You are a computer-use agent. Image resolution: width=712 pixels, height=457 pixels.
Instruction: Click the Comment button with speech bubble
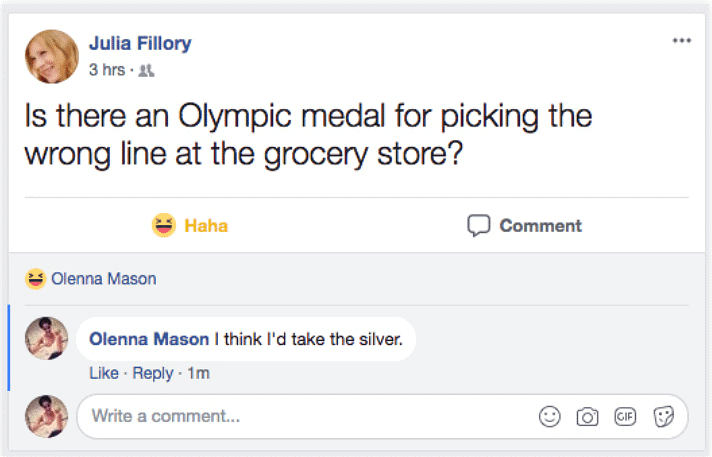[x=525, y=226]
